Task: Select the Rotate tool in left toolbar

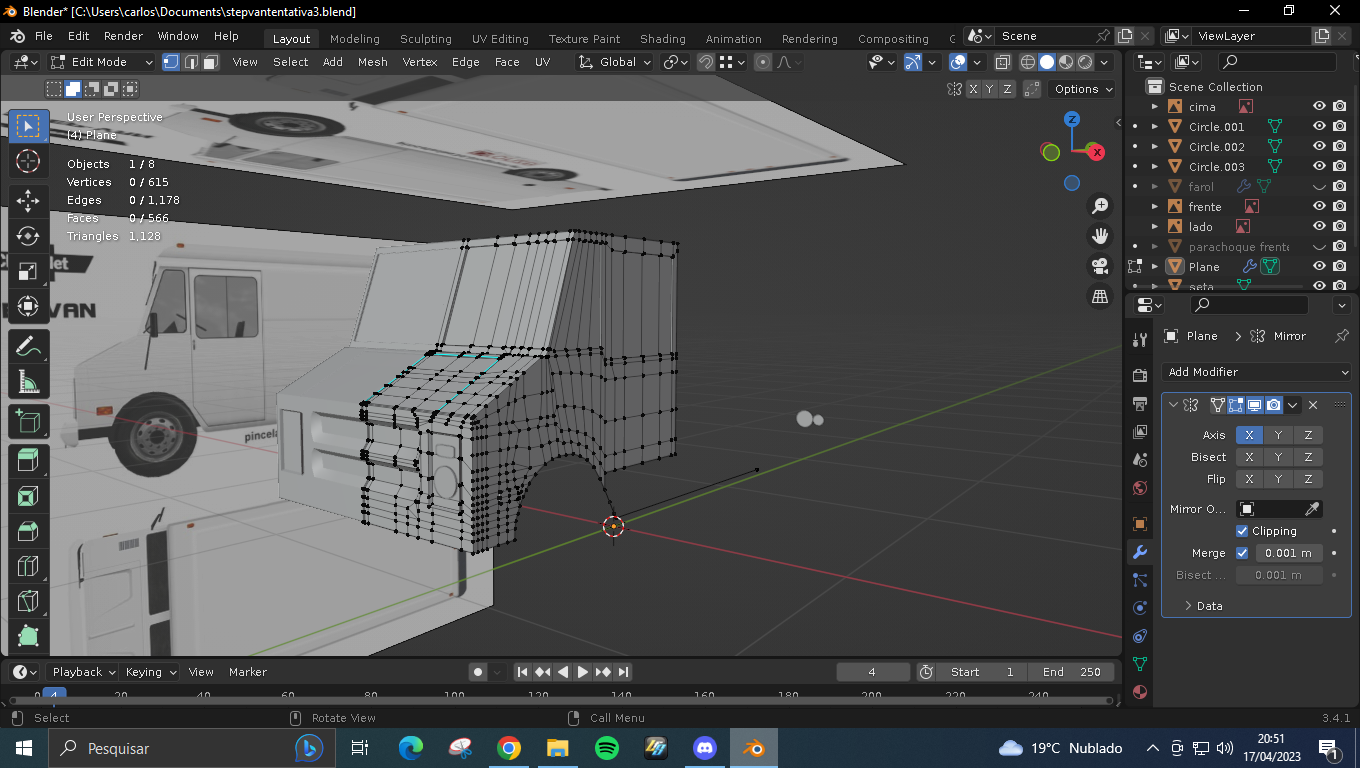Action: point(28,236)
